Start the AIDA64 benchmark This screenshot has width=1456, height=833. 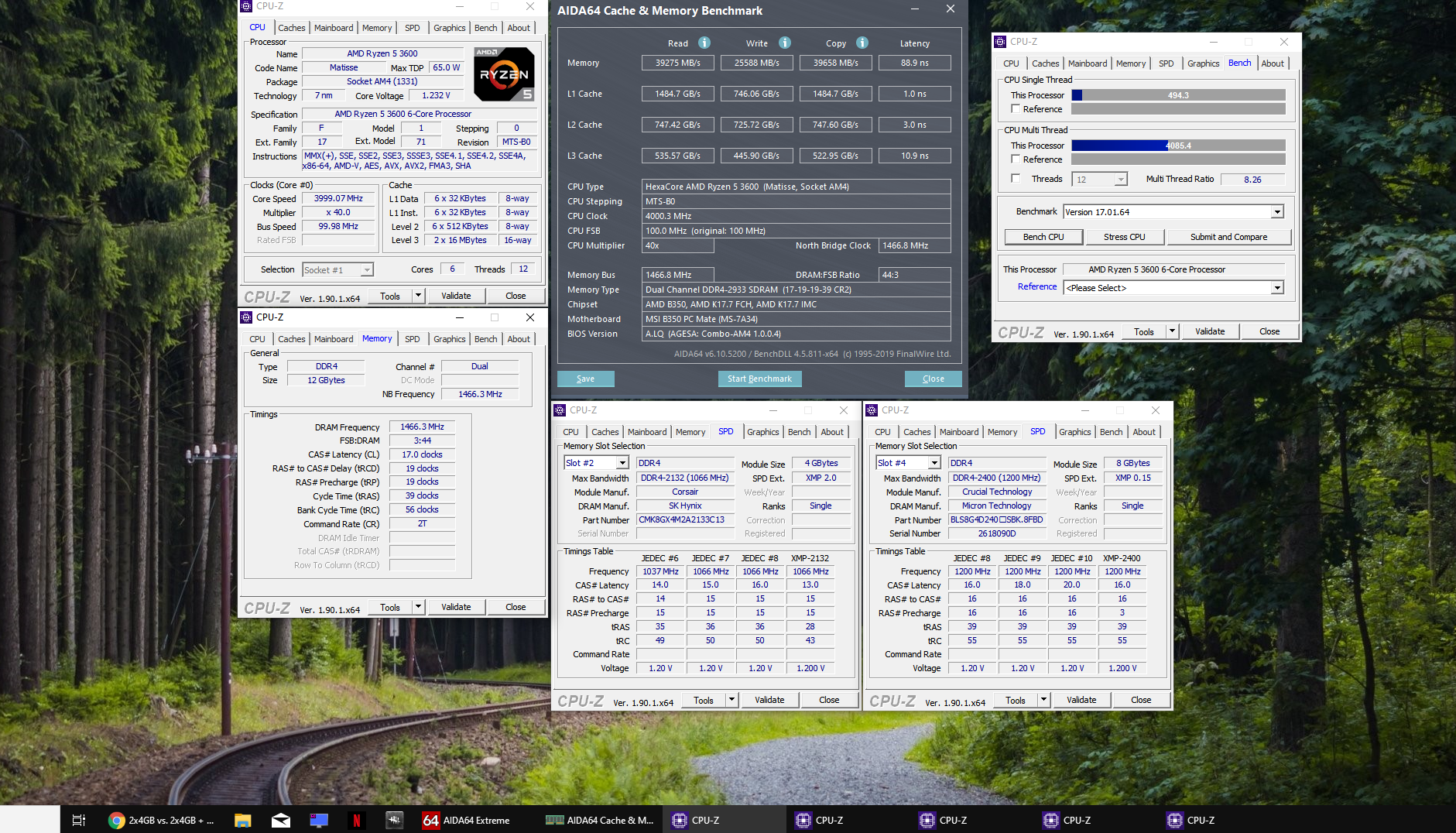[759, 379]
